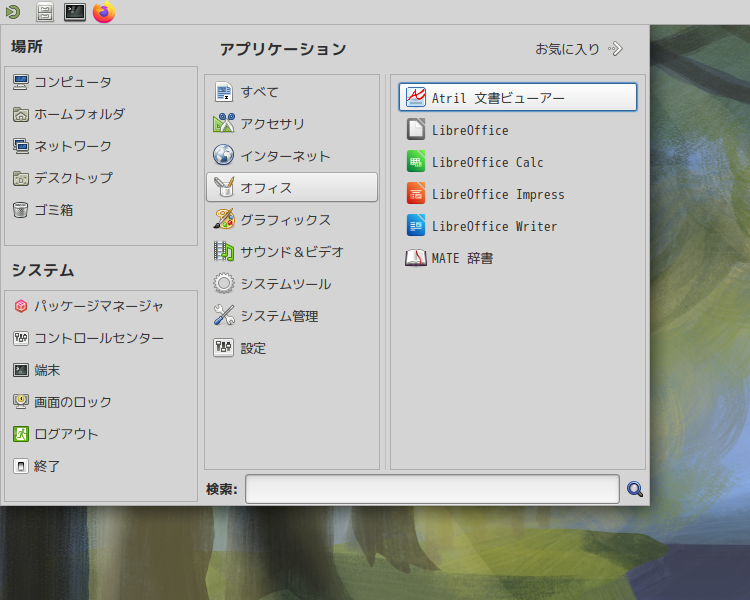Open the LibreOffice Writer label
750x600 pixels.
[495, 226]
